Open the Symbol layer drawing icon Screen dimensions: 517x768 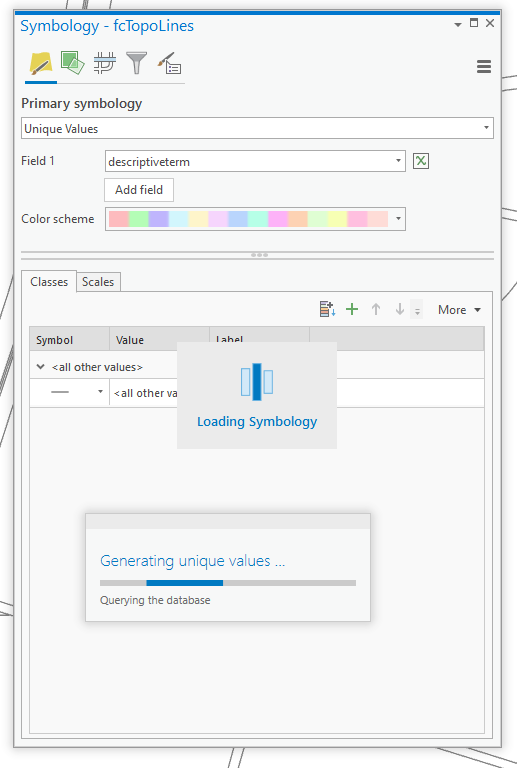click(x=105, y=64)
